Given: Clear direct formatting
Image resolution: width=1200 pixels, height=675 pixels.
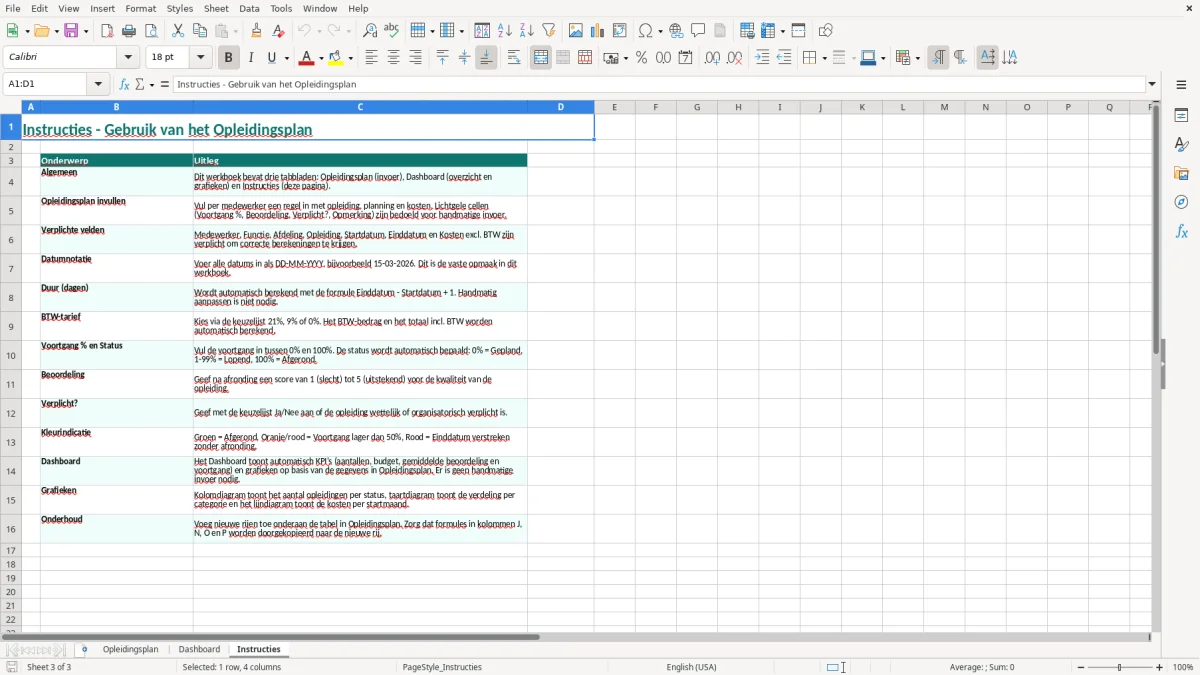Looking at the screenshot, I should [x=279, y=31].
